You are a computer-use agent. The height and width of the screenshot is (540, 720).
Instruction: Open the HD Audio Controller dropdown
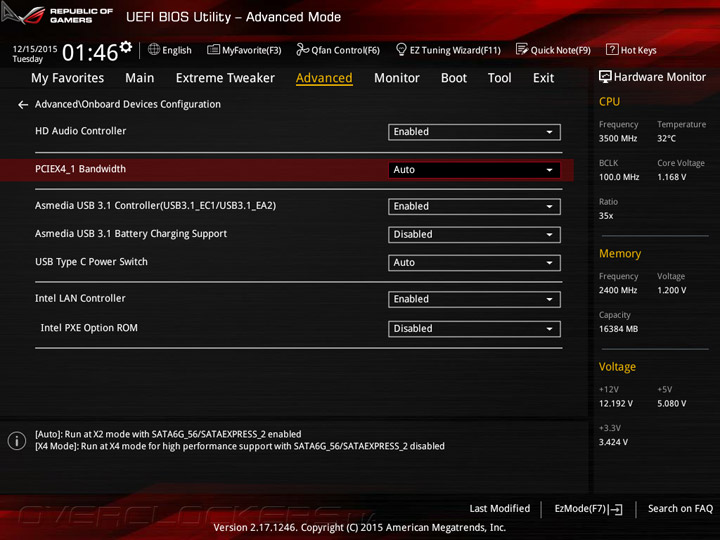[474, 132]
